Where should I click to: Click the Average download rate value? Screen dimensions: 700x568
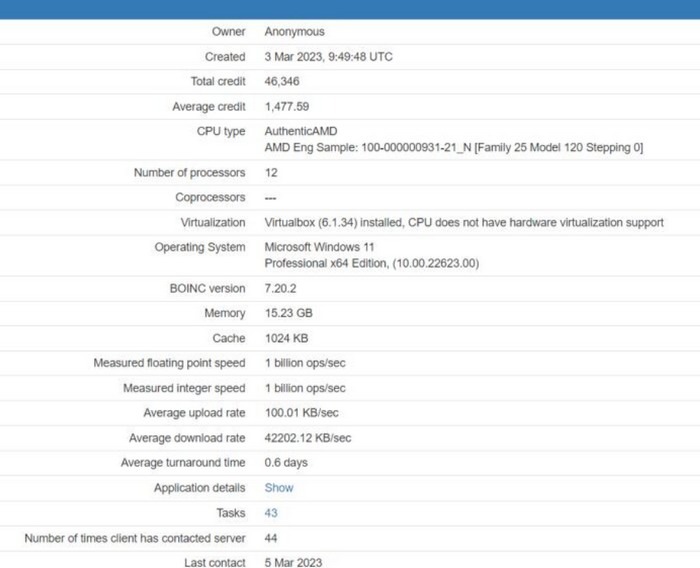pyautogui.click(x=307, y=438)
